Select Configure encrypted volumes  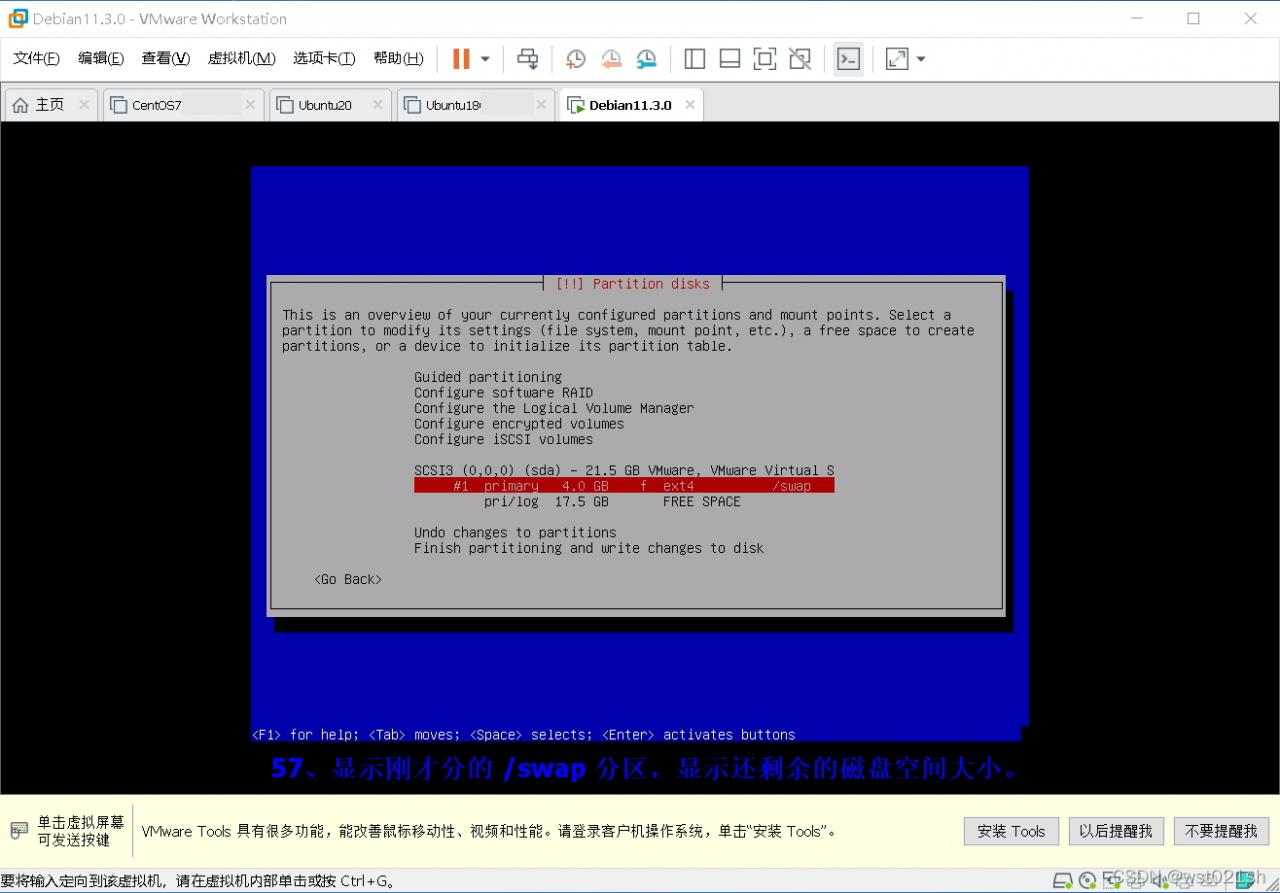(519, 424)
